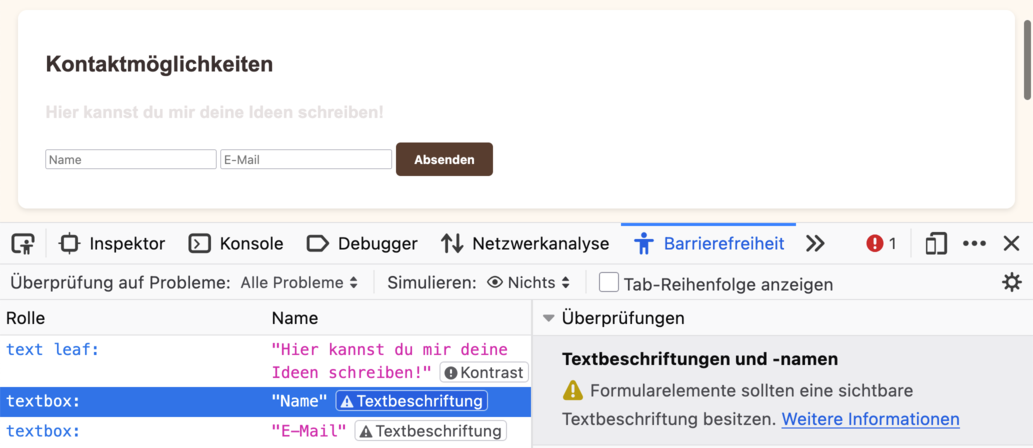Enable Tab-Reihenfolge anzeigen checkbox
The height and width of the screenshot is (448, 1033).
608,283
